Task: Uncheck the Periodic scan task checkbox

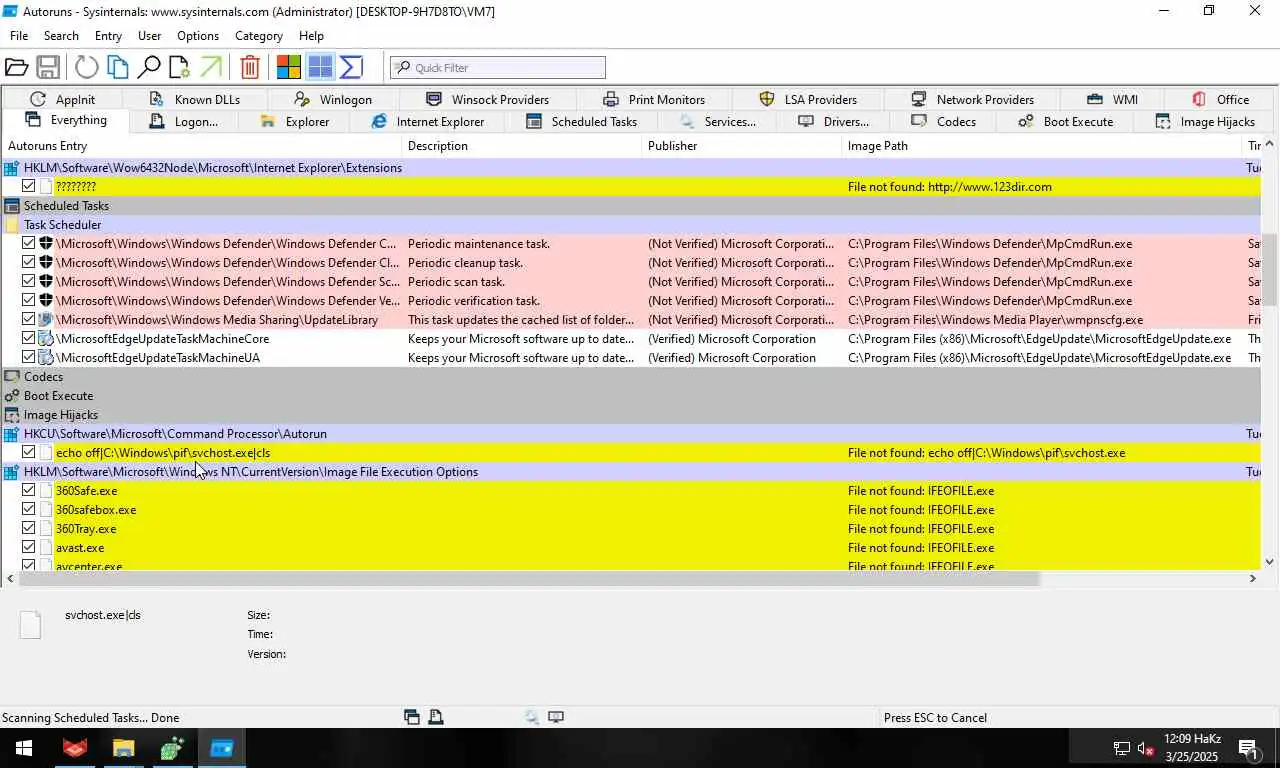Action: 28,281
